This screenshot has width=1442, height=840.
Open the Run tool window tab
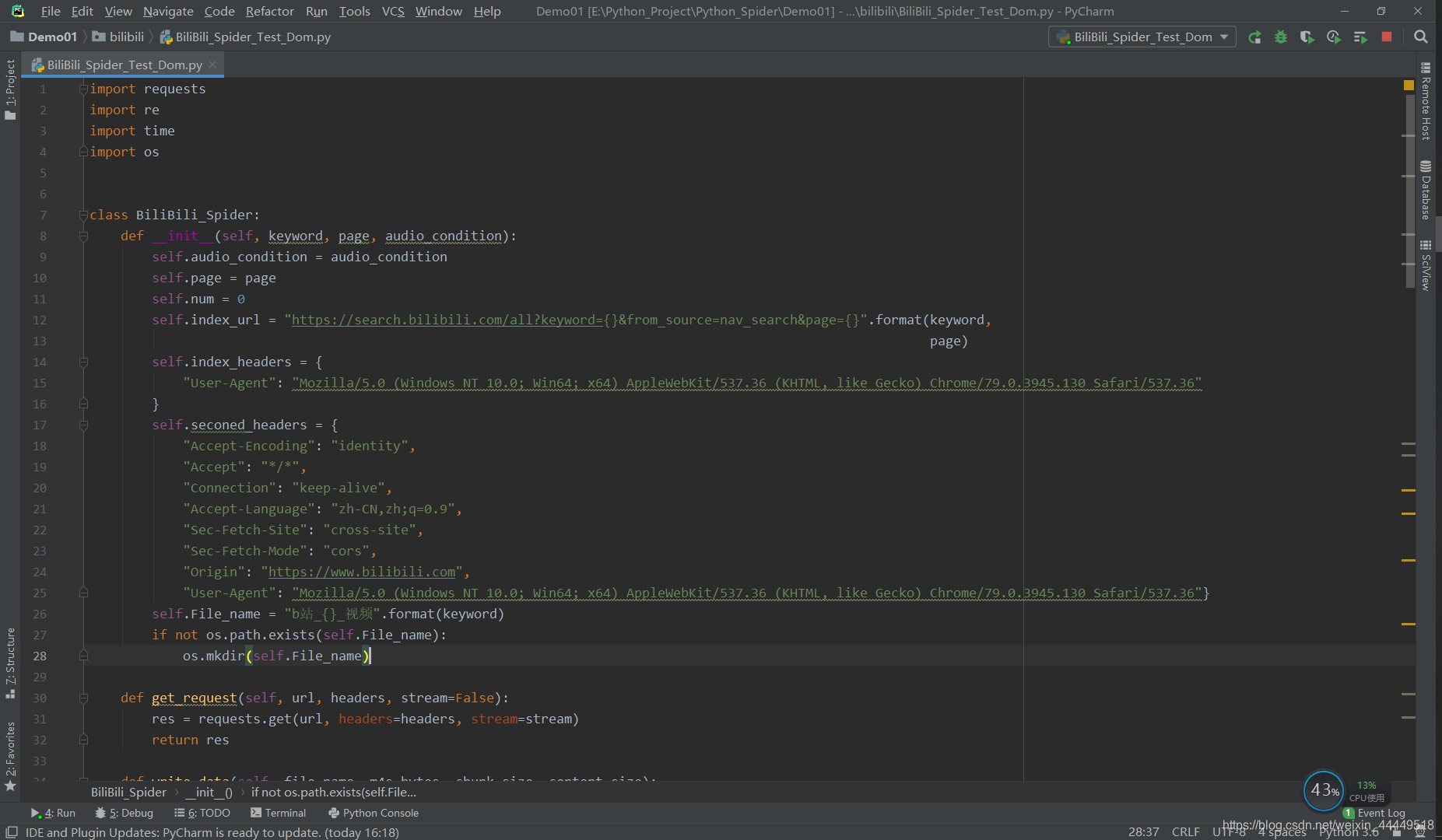53,813
